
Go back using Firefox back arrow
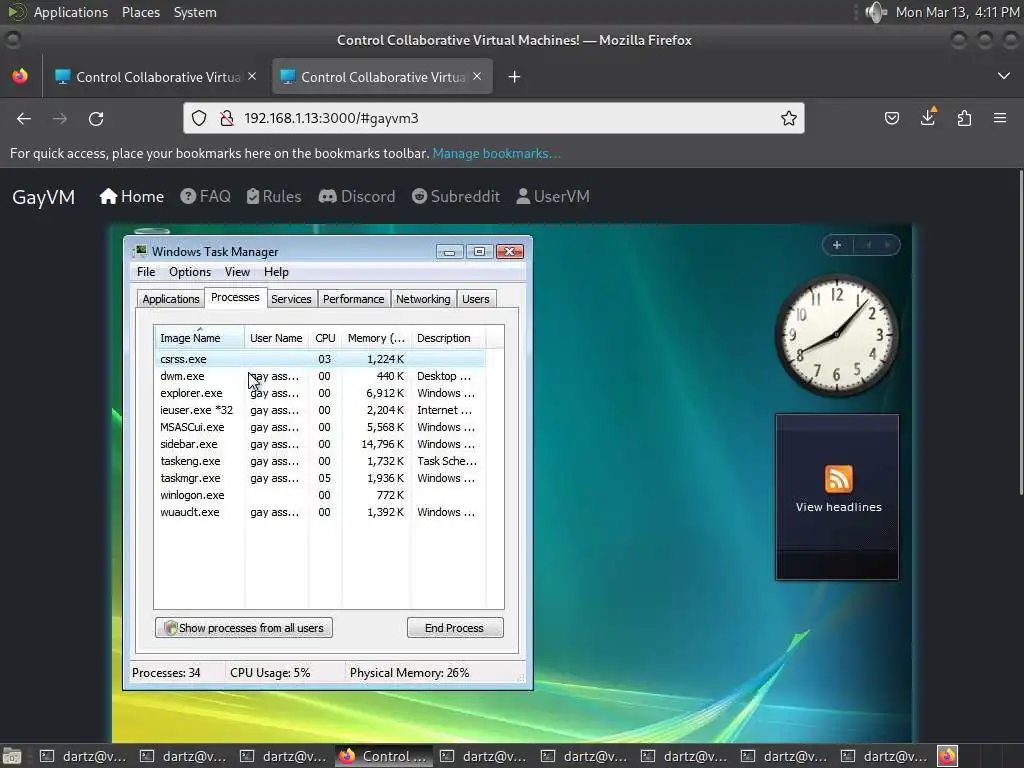pyautogui.click(x=24, y=118)
